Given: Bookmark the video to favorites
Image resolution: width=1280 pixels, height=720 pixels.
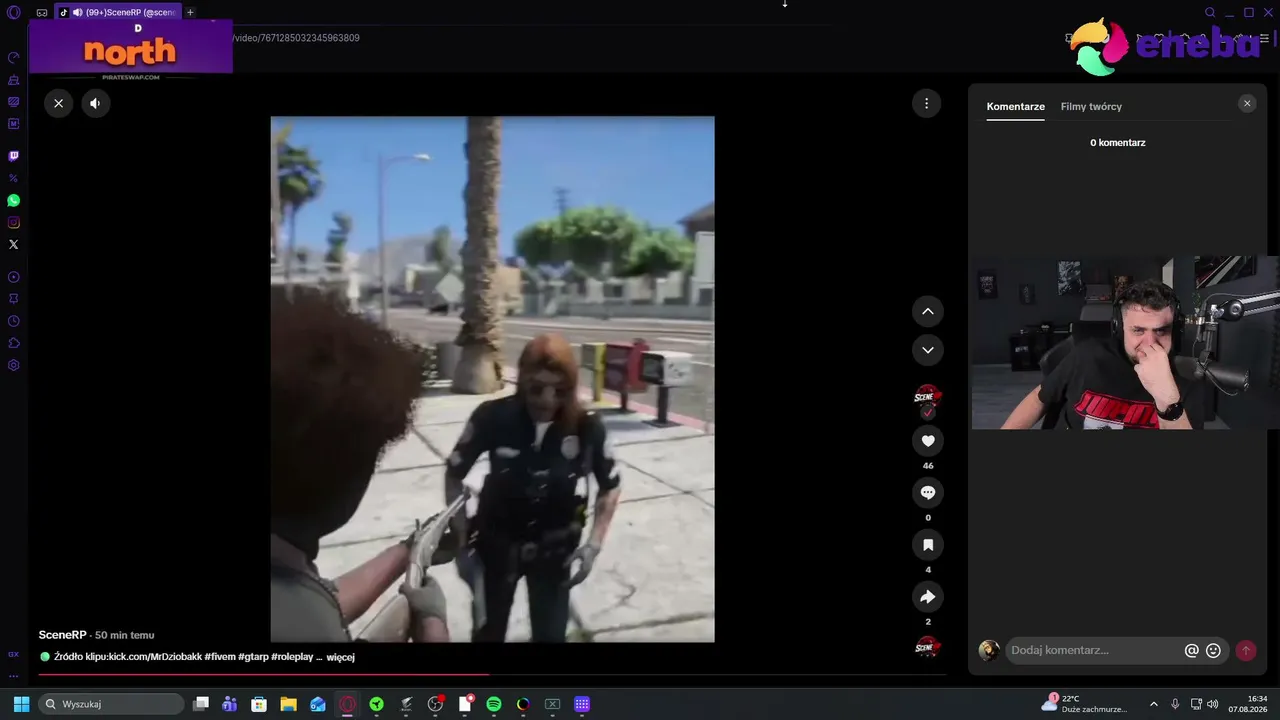Looking at the screenshot, I should coord(928,545).
